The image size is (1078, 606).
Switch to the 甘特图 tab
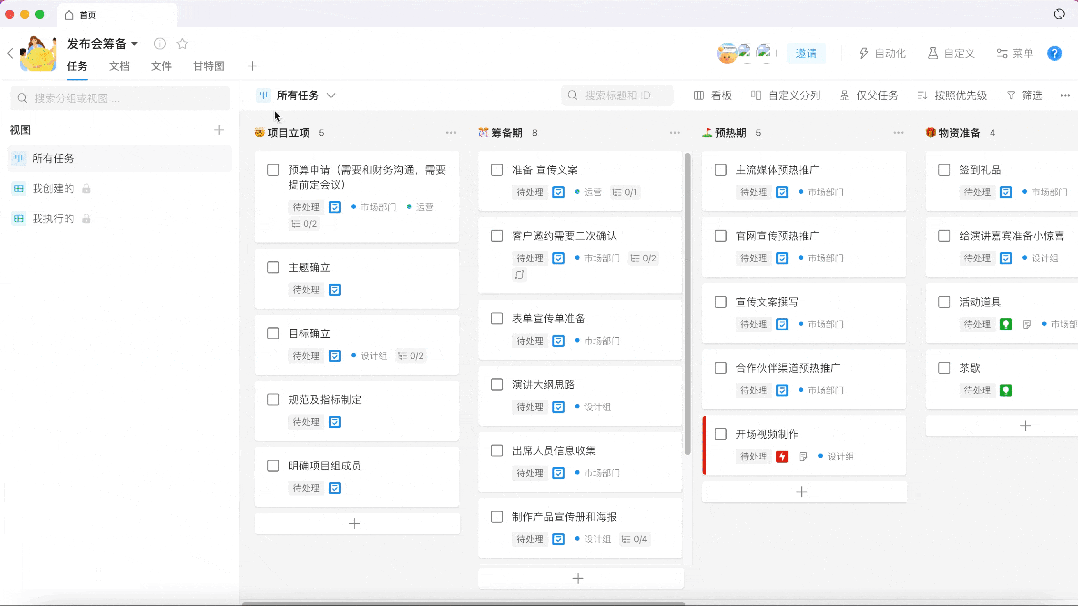point(208,66)
